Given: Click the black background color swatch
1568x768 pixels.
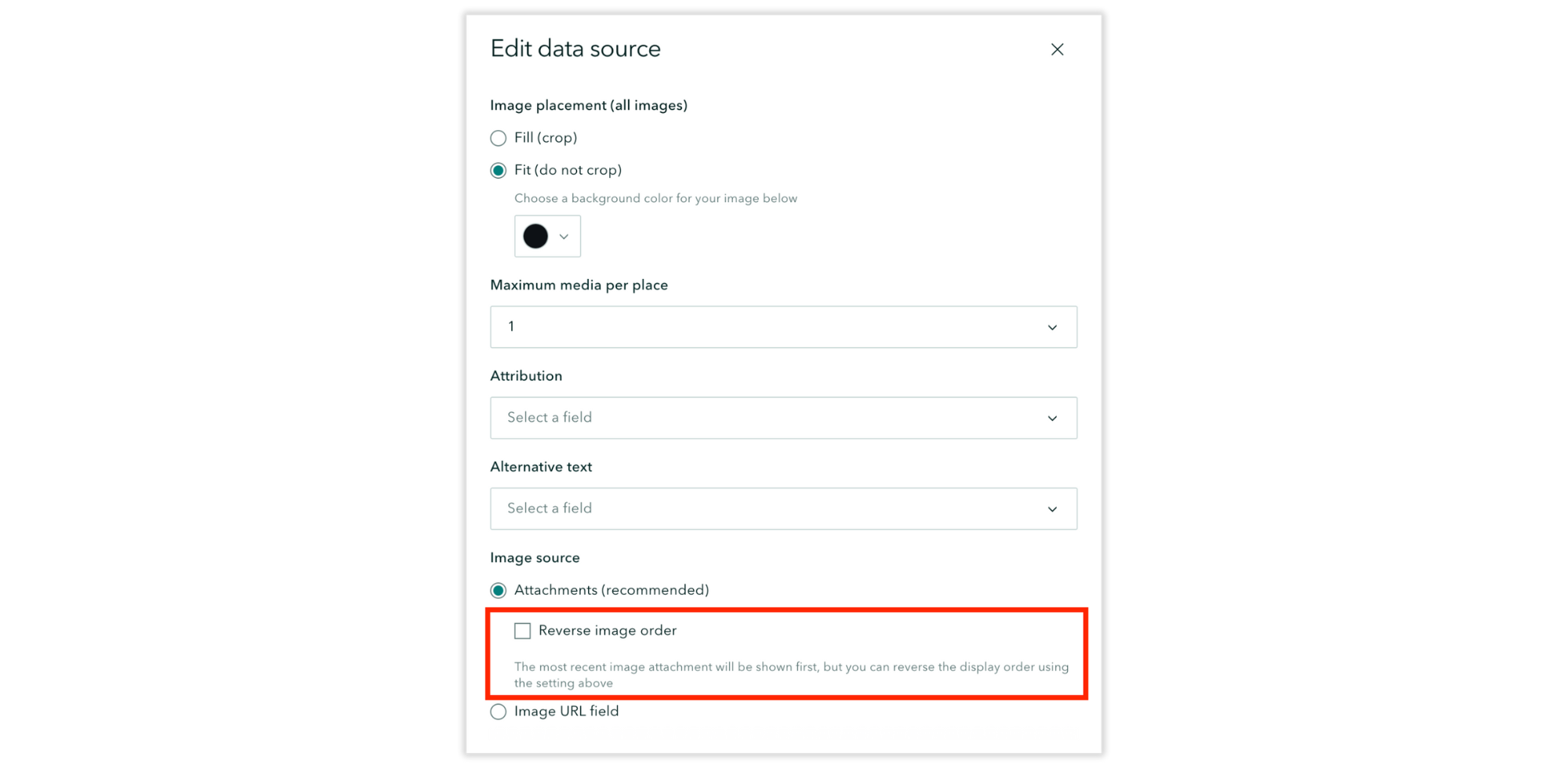Looking at the screenshot, I should click(x=534, y=236).
